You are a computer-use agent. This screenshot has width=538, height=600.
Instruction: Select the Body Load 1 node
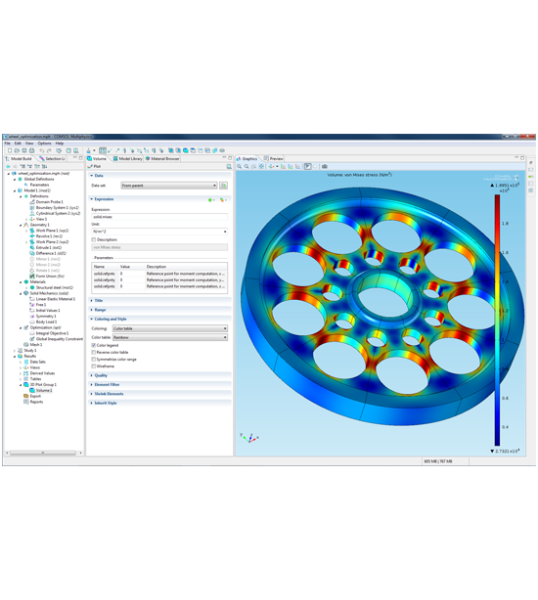point(46,322)
